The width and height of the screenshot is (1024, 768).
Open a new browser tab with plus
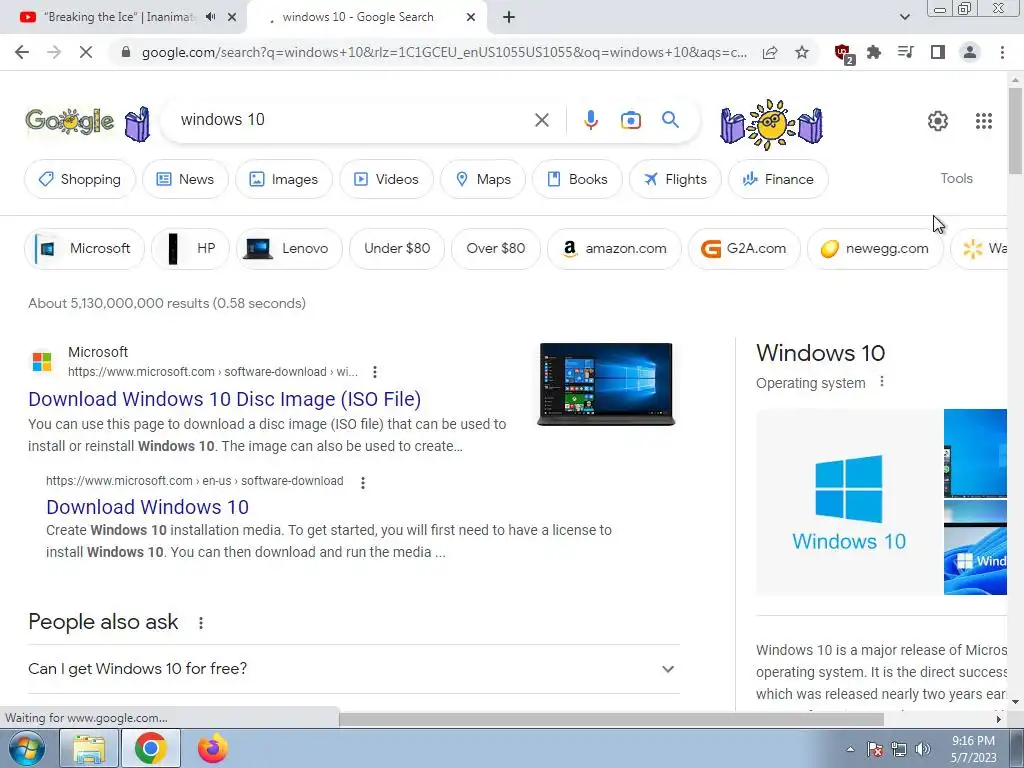(509, 18)
